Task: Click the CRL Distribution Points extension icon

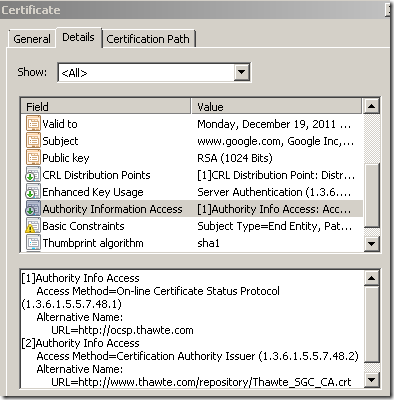Action: [x=33, y=175]
